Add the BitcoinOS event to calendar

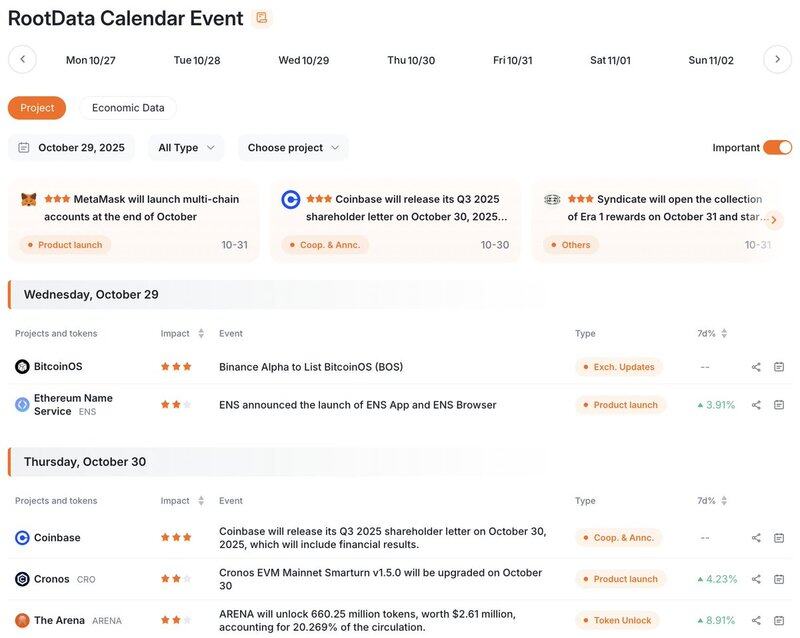(779, 367)
